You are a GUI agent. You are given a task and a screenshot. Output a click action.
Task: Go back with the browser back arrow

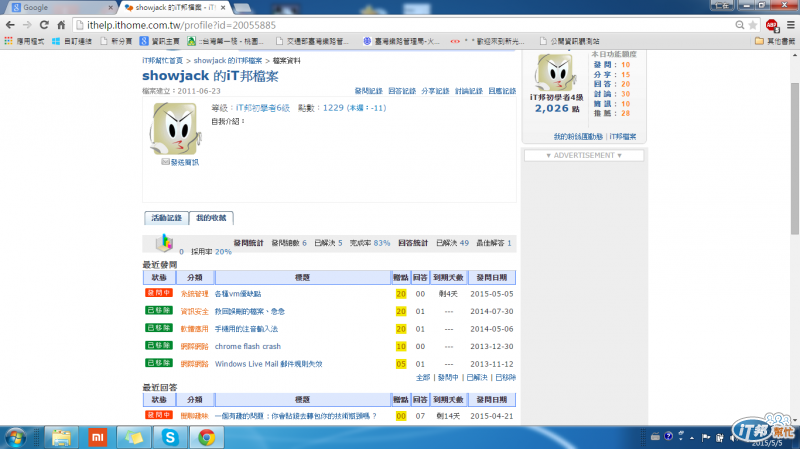[x=10, y=25]
